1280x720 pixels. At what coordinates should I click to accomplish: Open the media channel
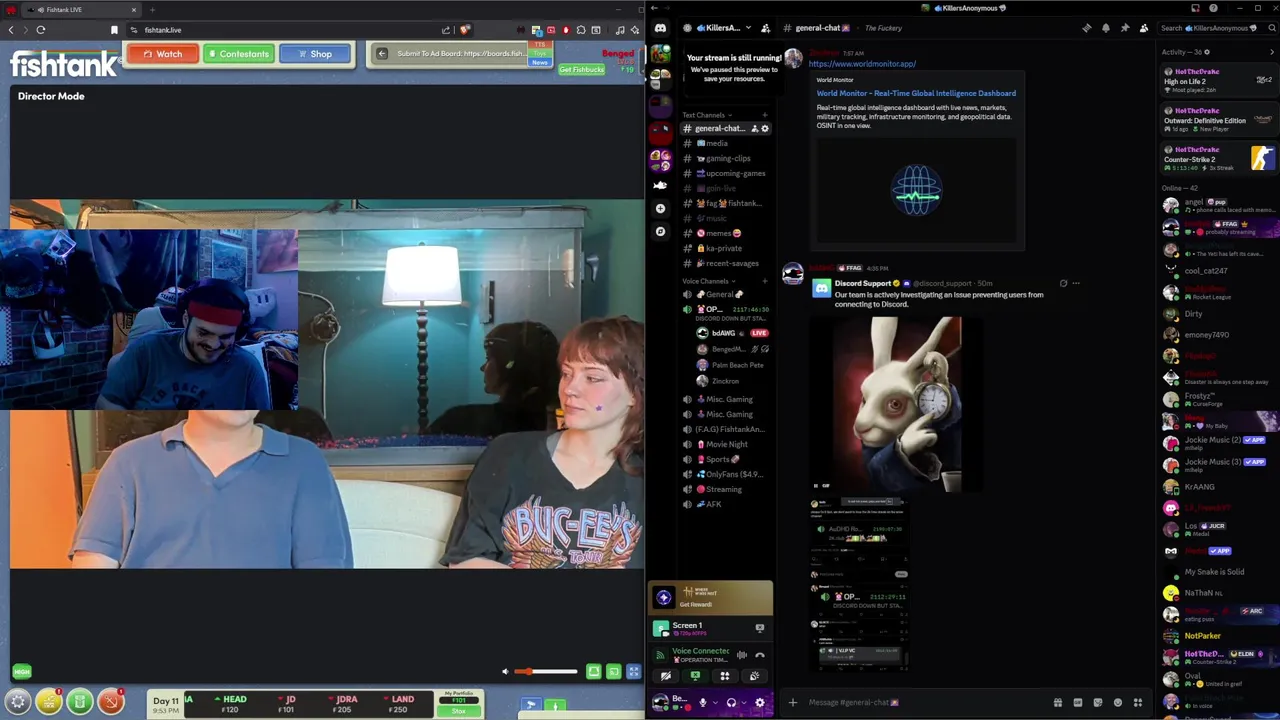click(x=725, y=143)
